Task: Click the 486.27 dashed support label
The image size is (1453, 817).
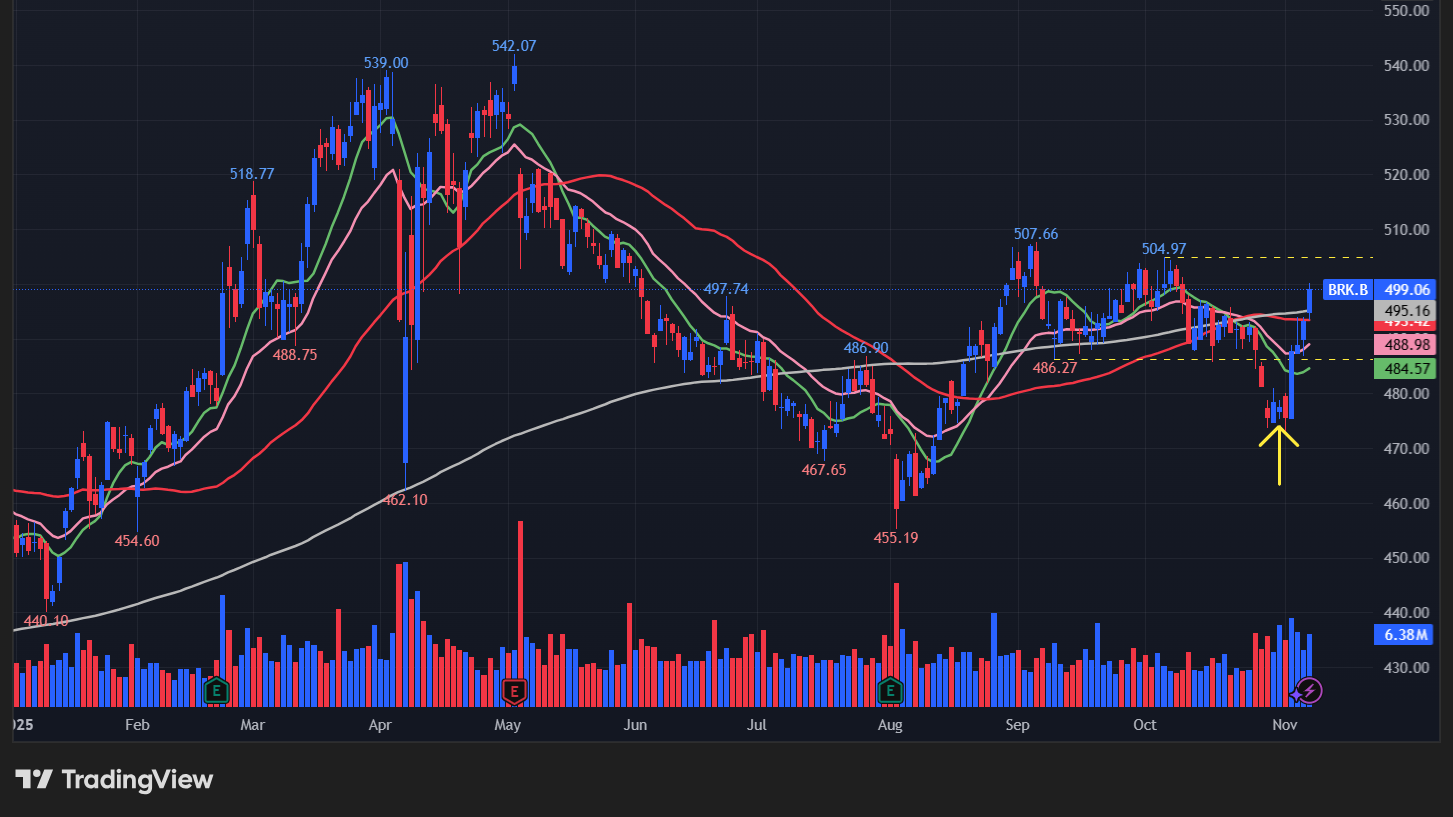Action: 1055,368
